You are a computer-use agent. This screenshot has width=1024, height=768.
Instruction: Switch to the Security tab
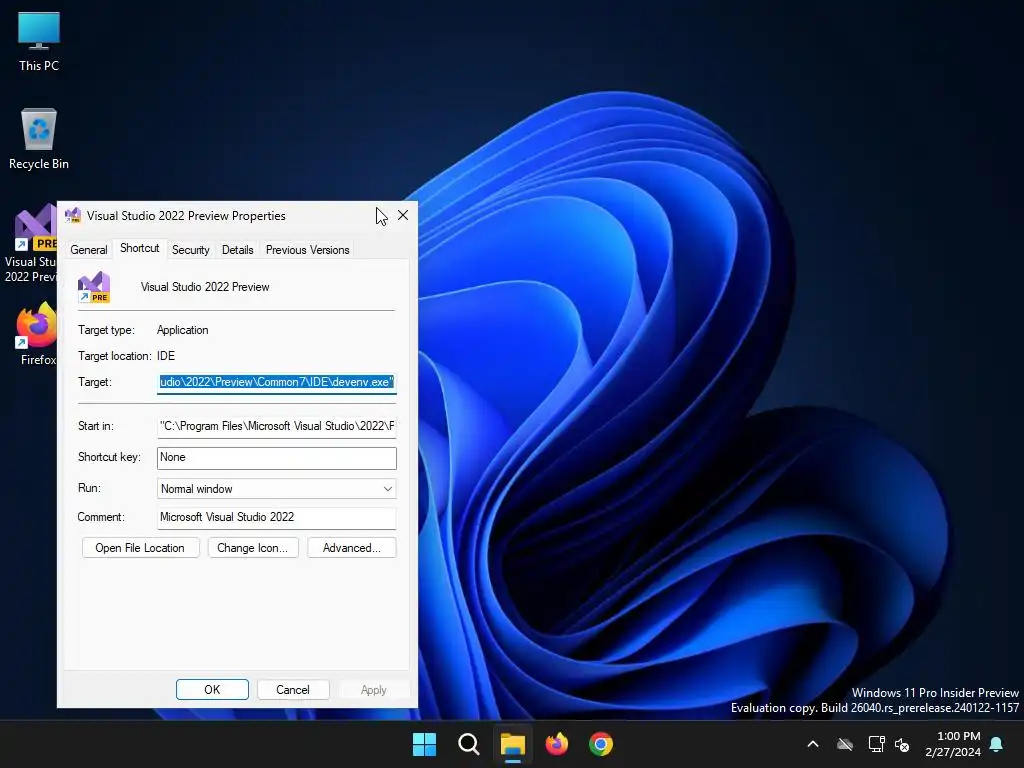click(191, 249)
